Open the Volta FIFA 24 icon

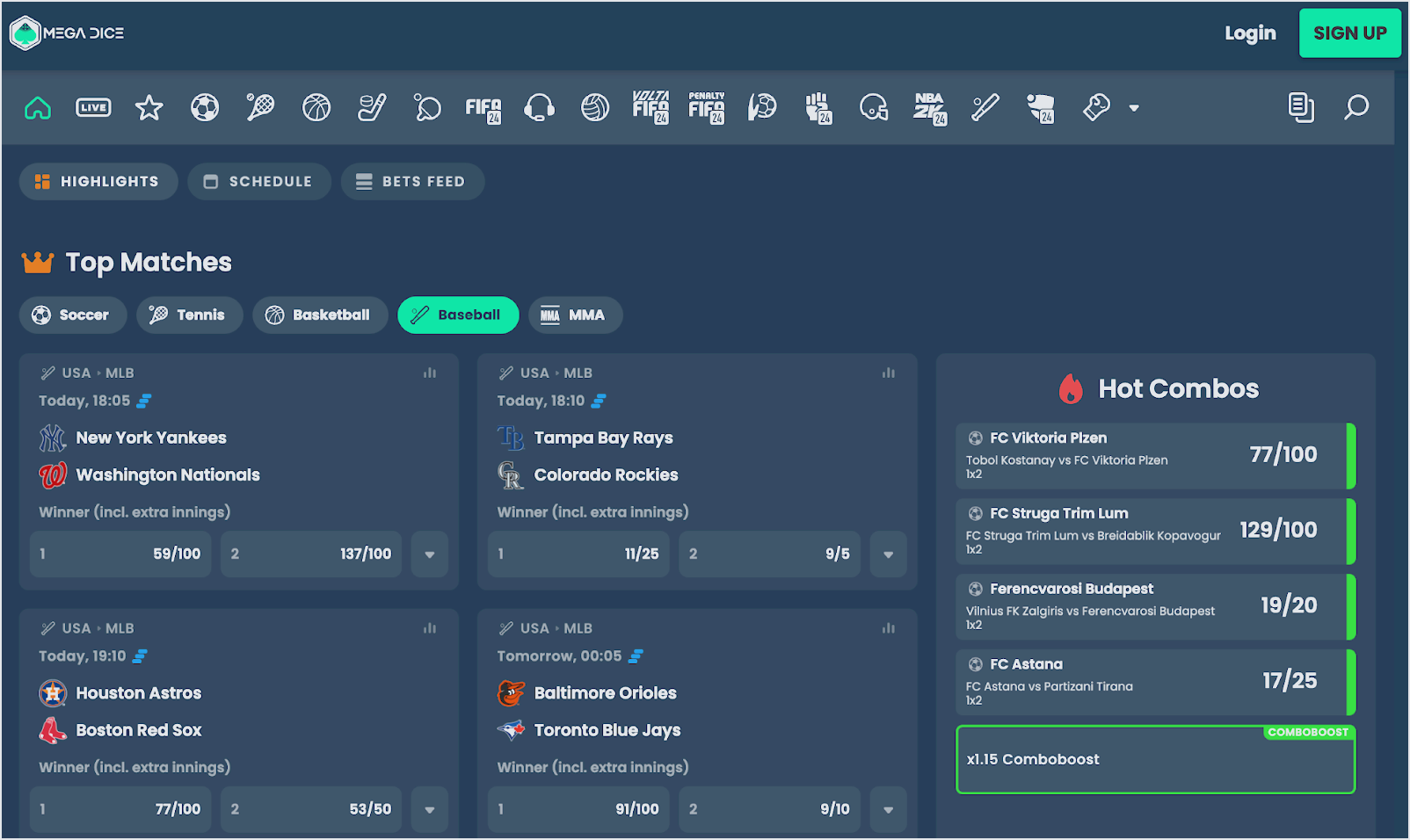point(650,107)
